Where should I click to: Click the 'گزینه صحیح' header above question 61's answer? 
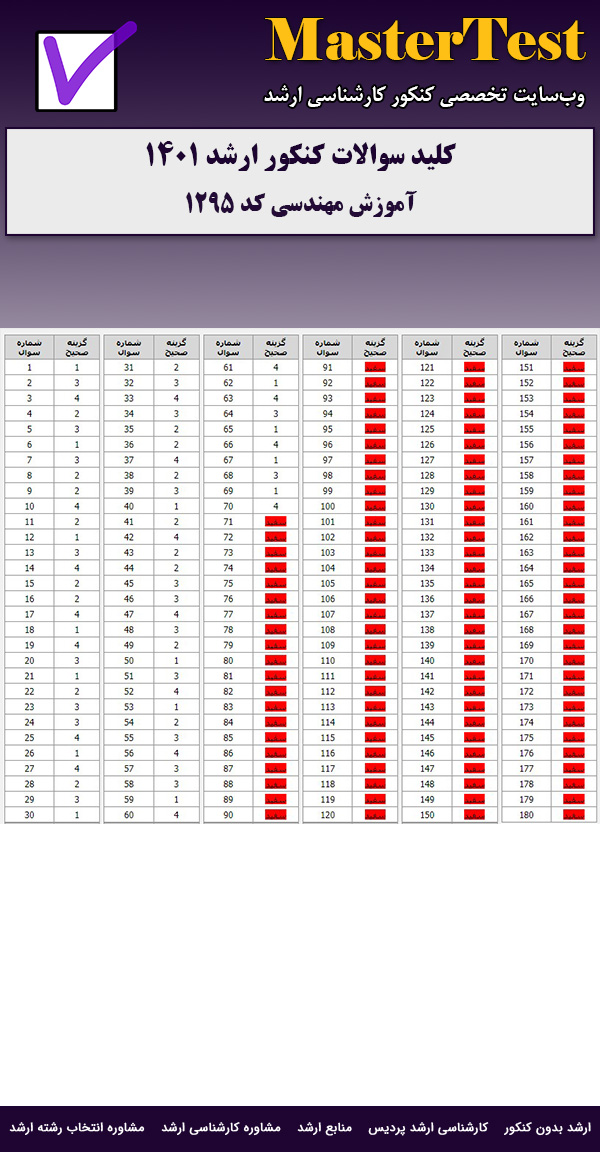pos(276,347)
